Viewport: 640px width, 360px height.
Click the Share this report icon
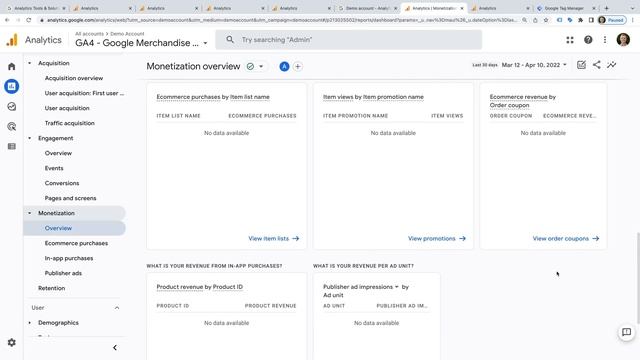click(x=596, y=64)
